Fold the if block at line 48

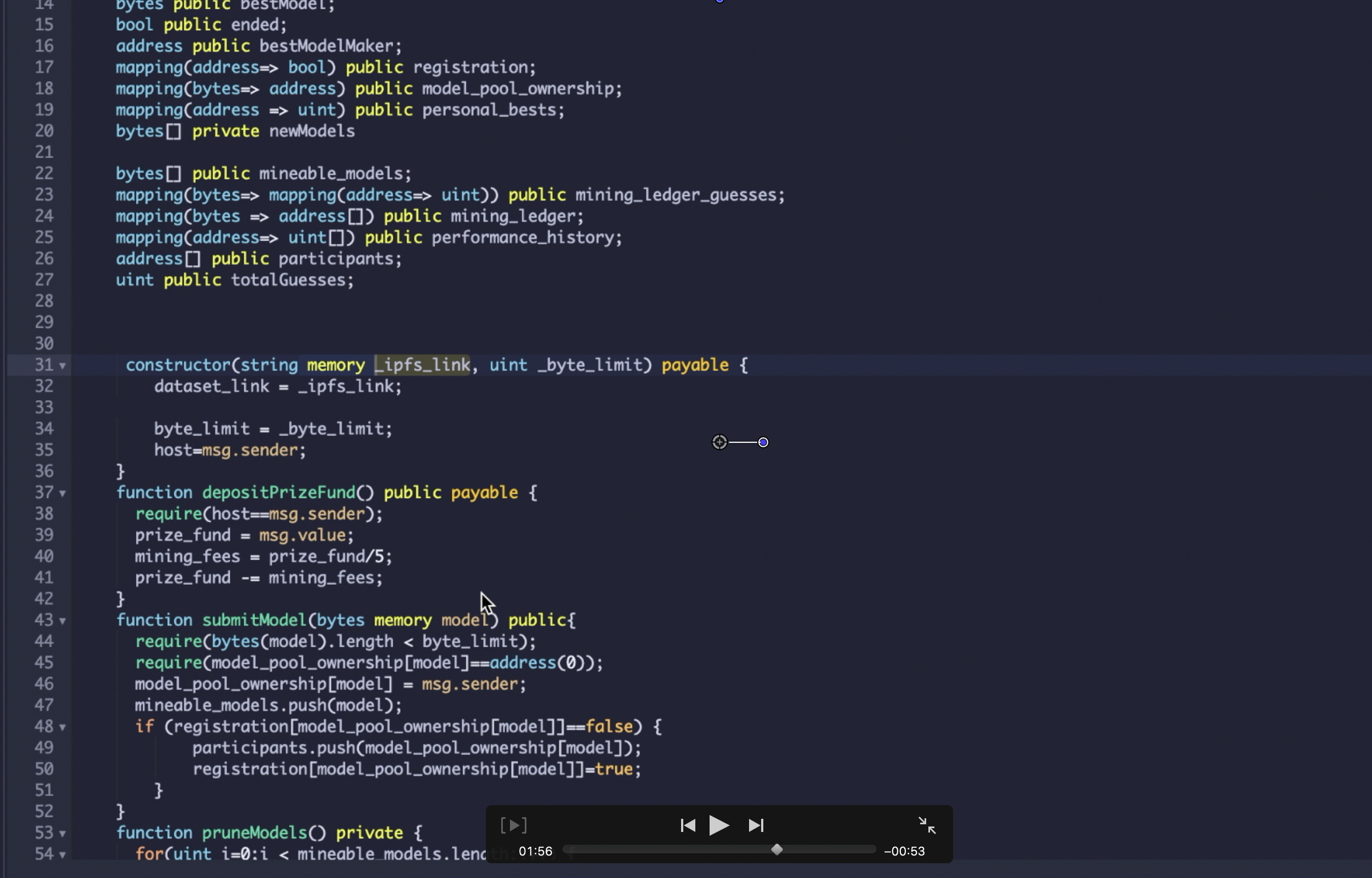pyautogui.click(x=63, y=727)
